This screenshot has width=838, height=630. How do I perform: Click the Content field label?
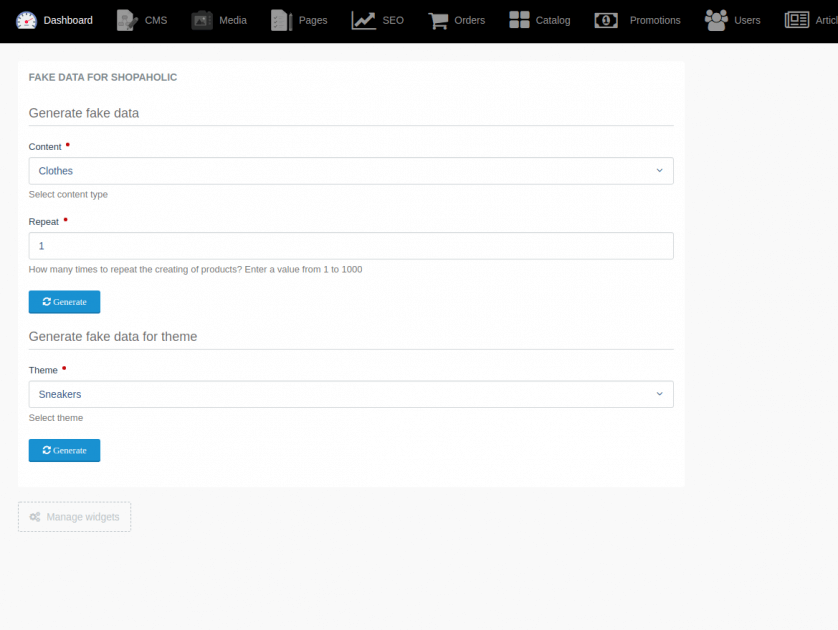pyautogui.click(x=45, y=147)
